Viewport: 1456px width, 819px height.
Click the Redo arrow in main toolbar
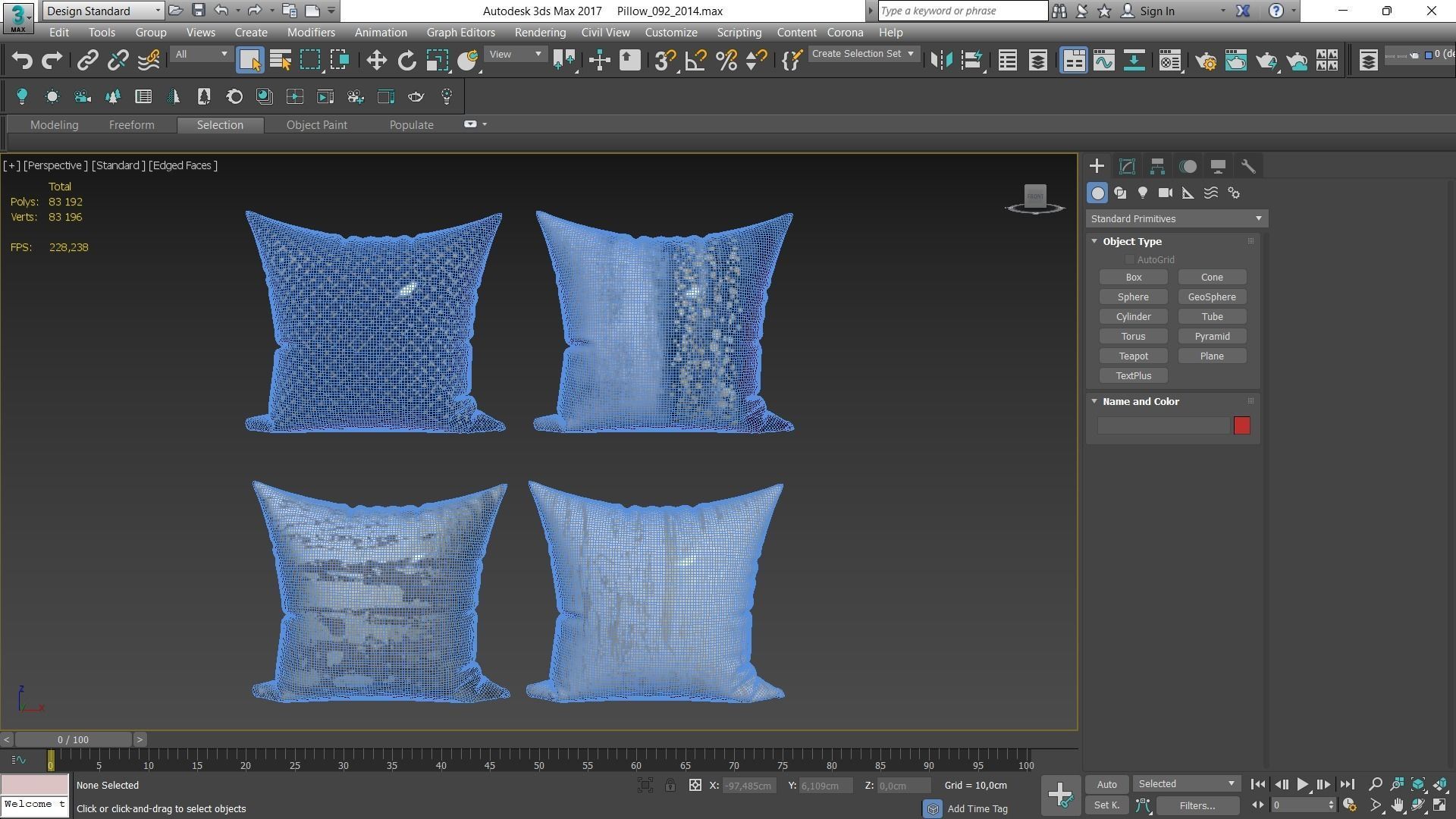tap(52, 61)
